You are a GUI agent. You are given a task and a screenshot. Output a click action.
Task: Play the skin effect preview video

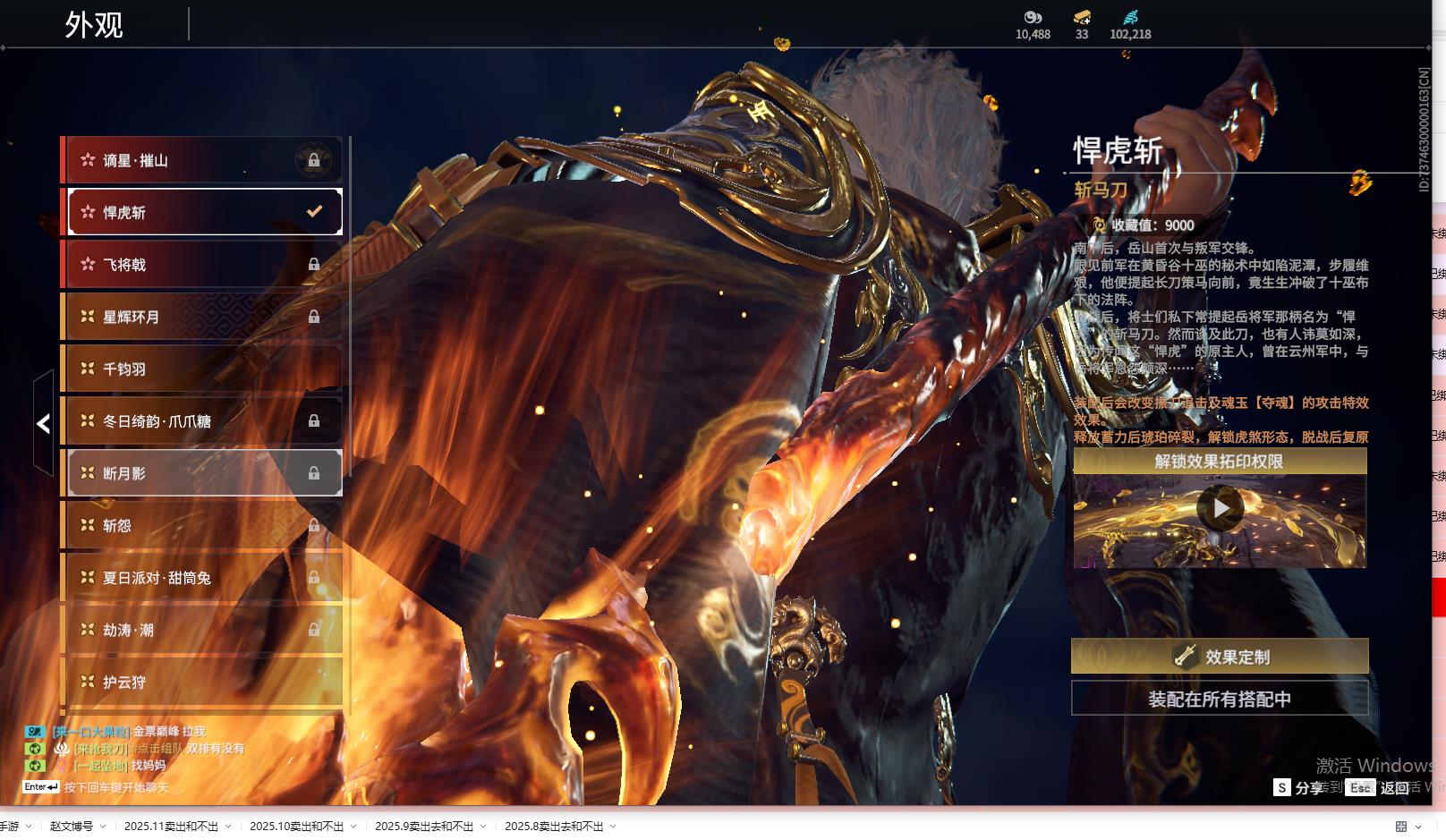(1221, 508)
